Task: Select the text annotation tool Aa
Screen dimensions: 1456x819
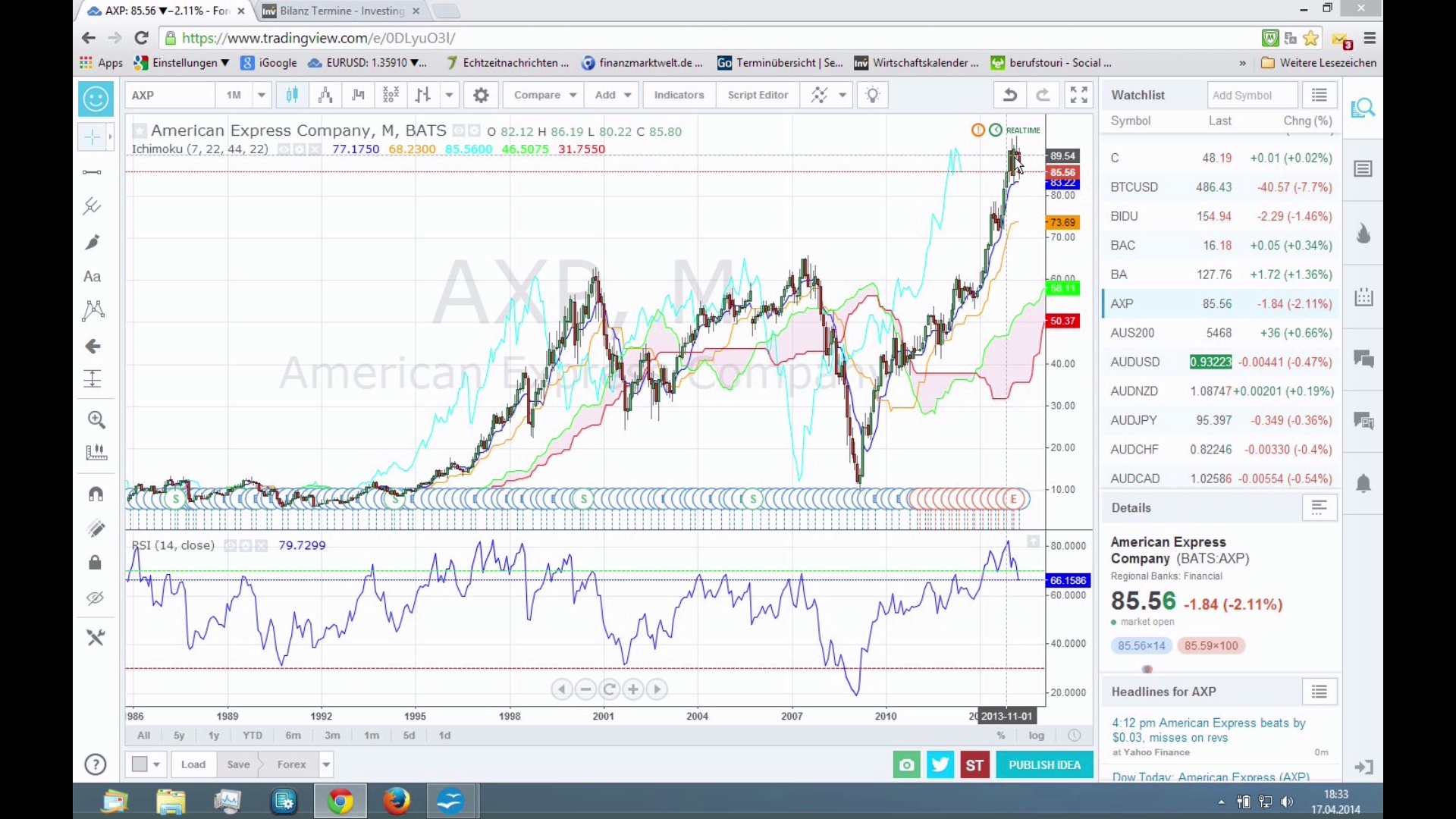Action: [x=93, y=277]
